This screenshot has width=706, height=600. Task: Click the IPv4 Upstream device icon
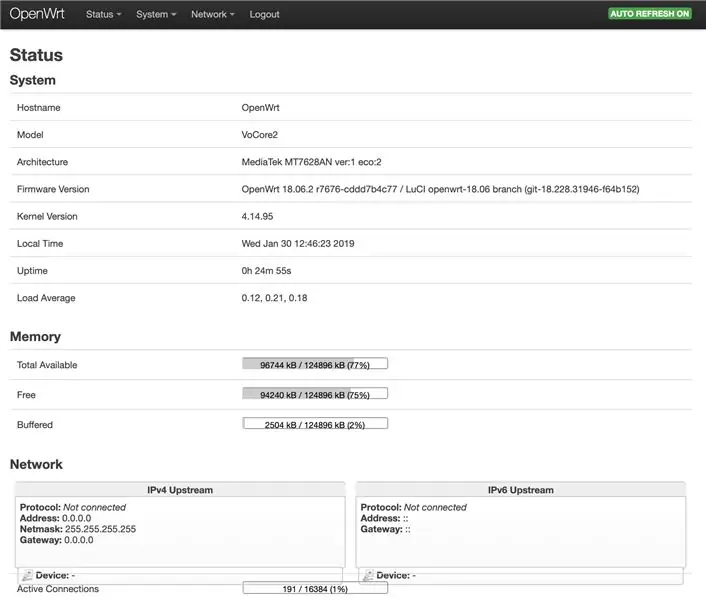[x=27, y=575]
